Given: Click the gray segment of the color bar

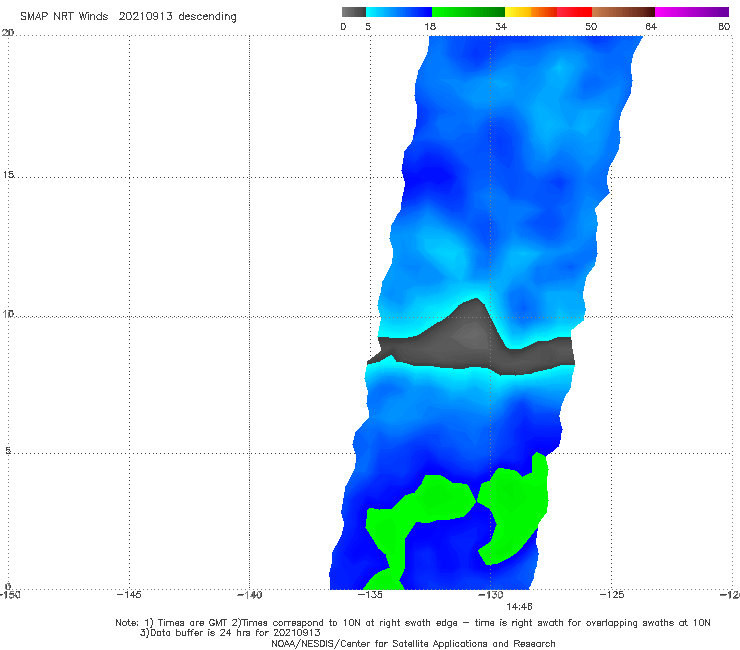Looking at the screenshot, I should pos(353,12).
